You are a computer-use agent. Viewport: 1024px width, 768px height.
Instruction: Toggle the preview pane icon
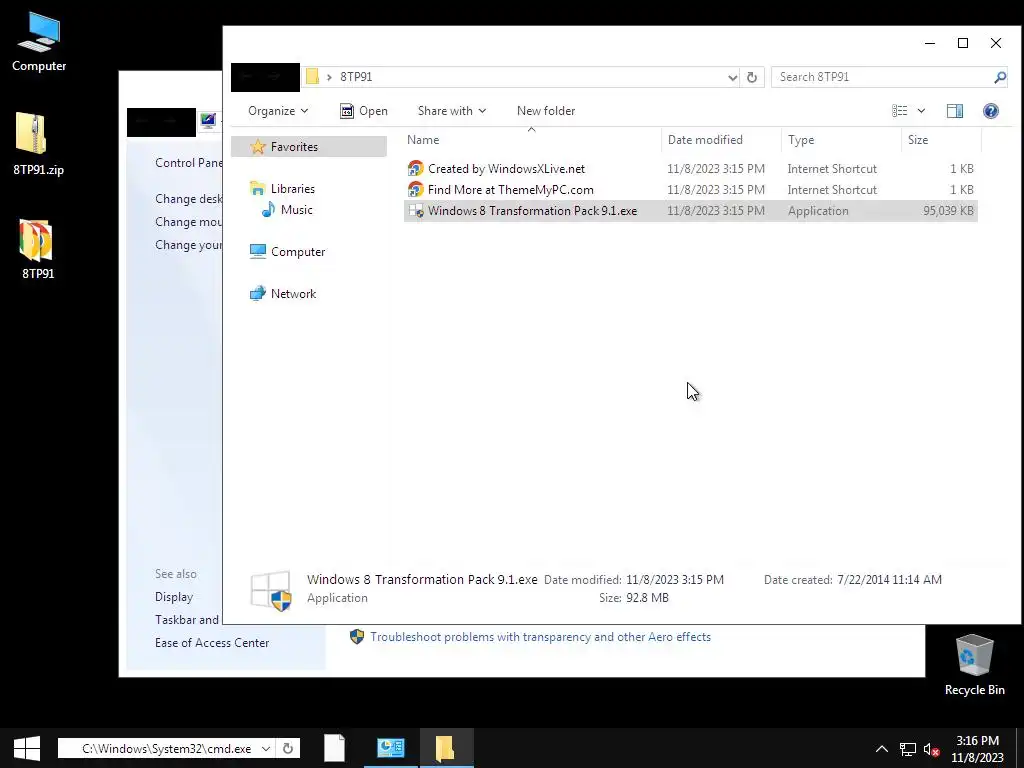point(955,111)
